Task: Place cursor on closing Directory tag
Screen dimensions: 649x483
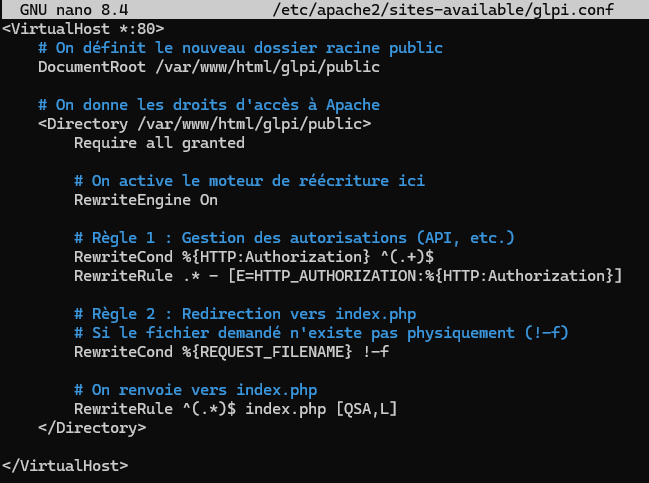Action: point(91,428)
